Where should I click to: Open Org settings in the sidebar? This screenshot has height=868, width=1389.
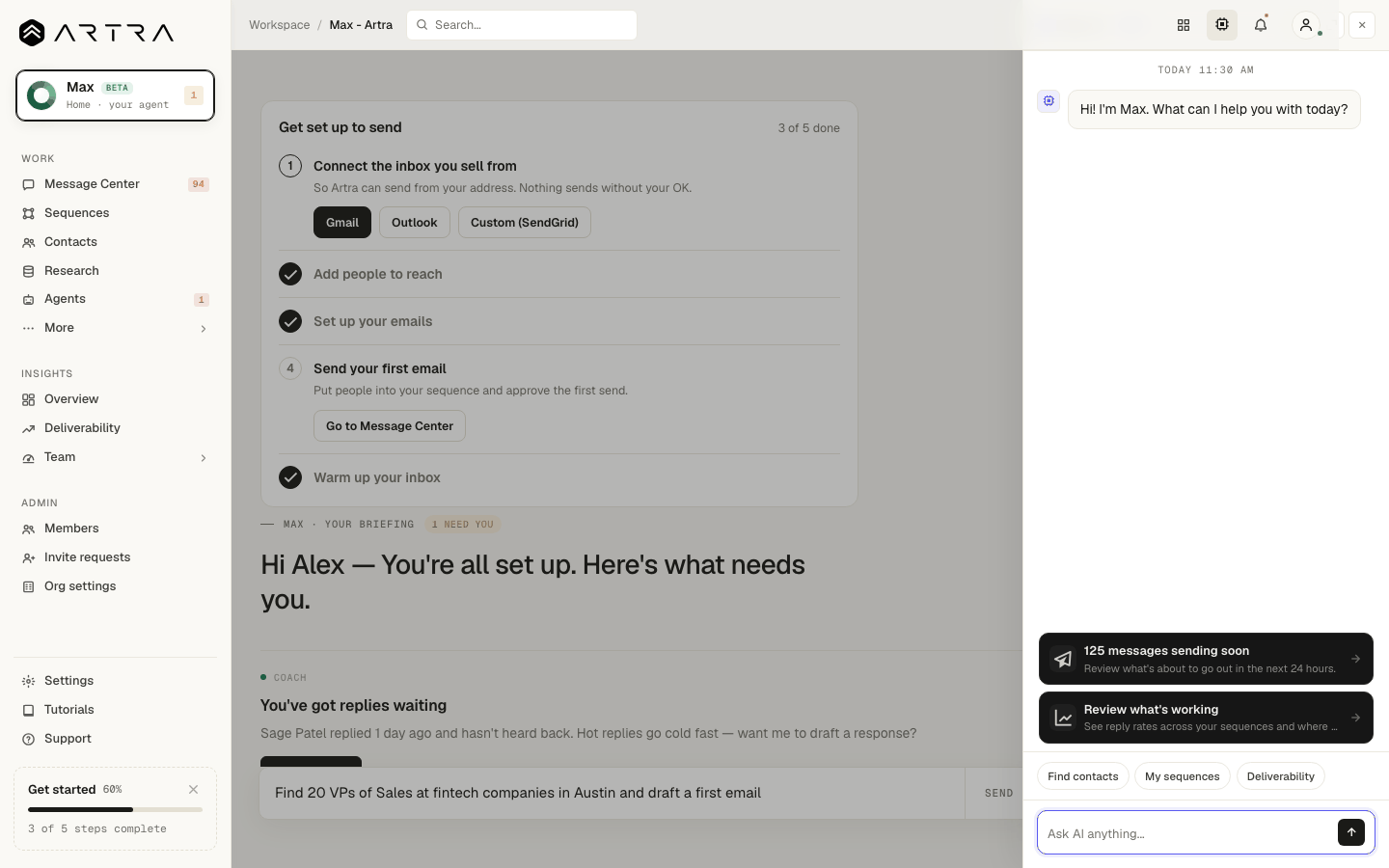[x=115, y=586]
